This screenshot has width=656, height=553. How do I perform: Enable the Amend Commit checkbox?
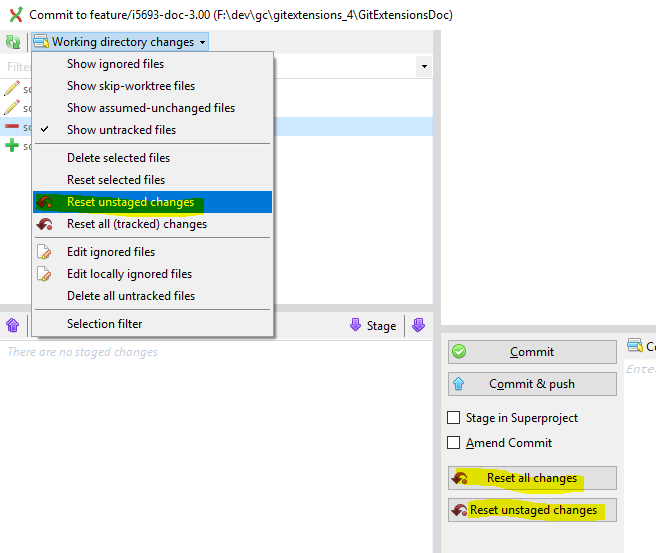coord(454,443)
